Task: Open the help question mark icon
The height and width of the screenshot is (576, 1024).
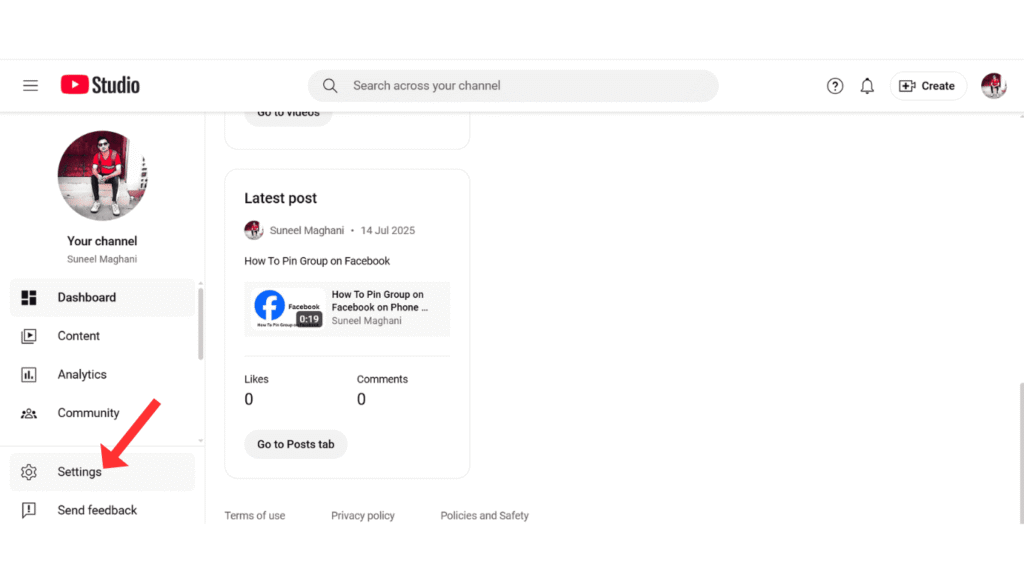Action: [x=835, y=86]
